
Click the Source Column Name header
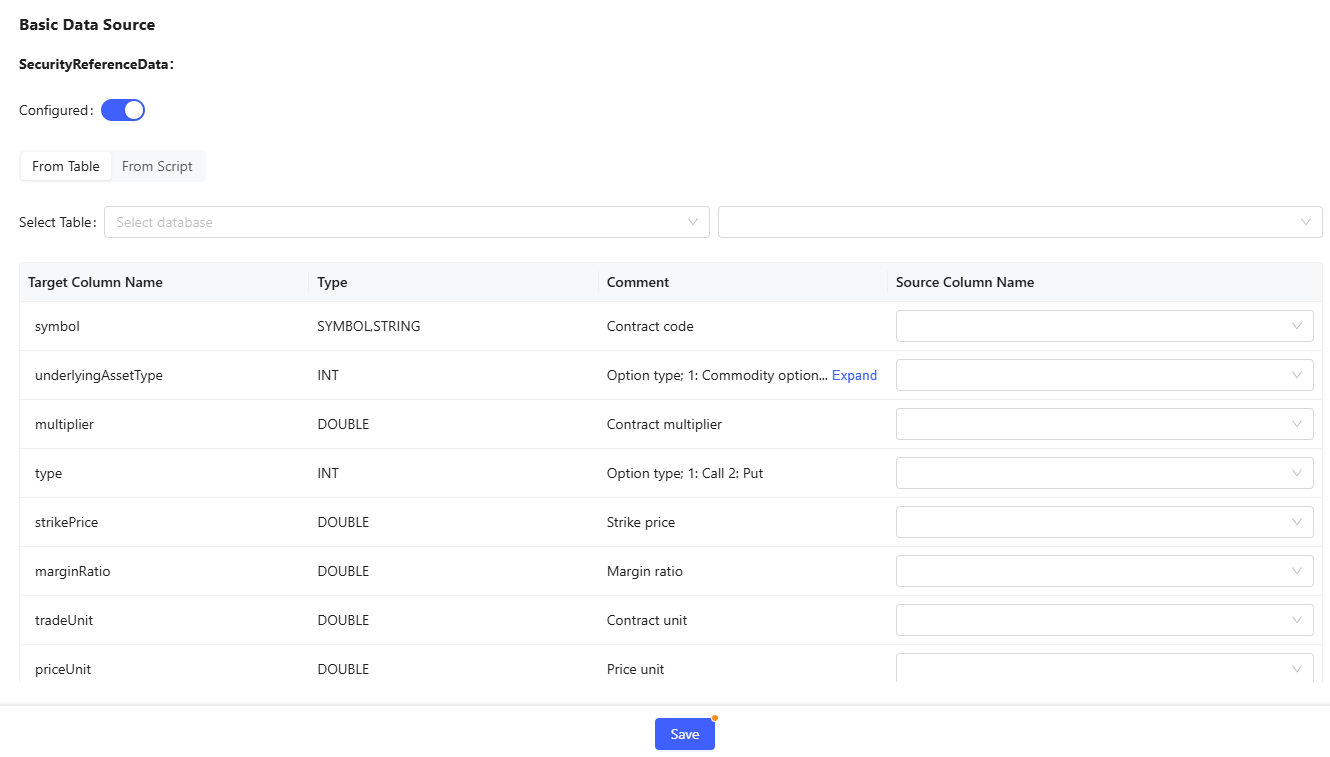click(965, 282)
